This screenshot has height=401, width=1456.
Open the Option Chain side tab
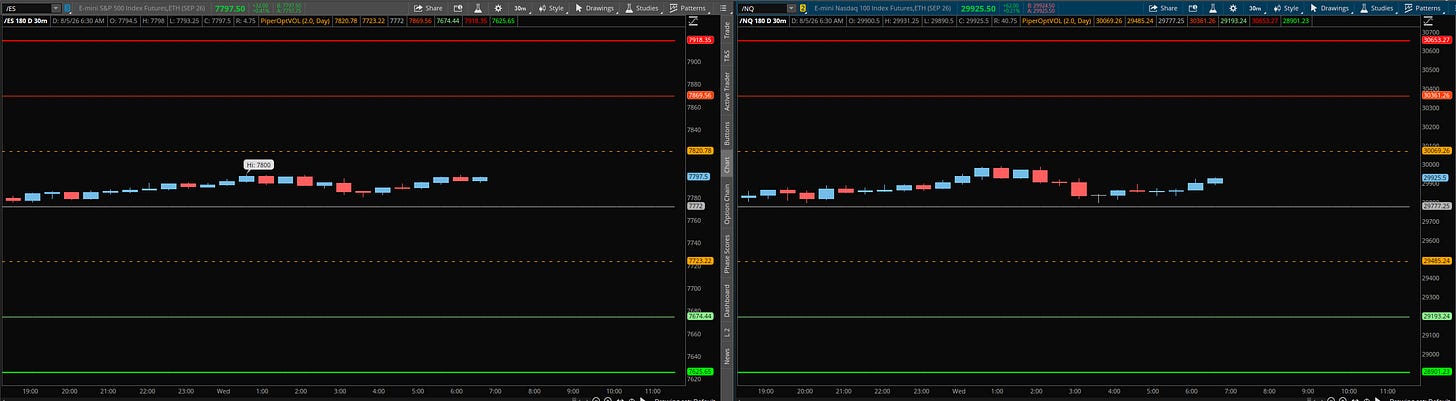click(727, 203)
